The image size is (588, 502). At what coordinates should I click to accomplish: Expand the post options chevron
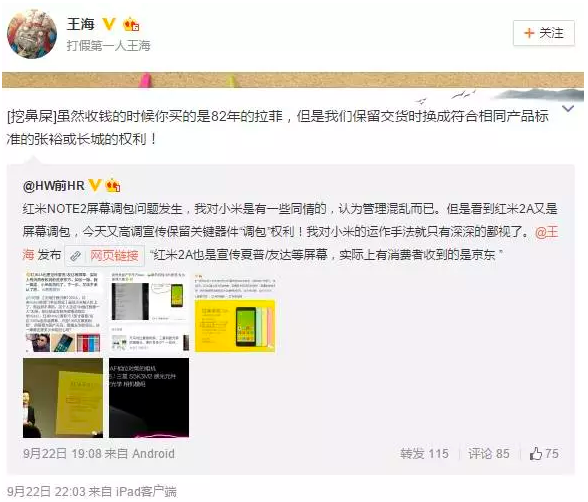(x=568, y=109)
